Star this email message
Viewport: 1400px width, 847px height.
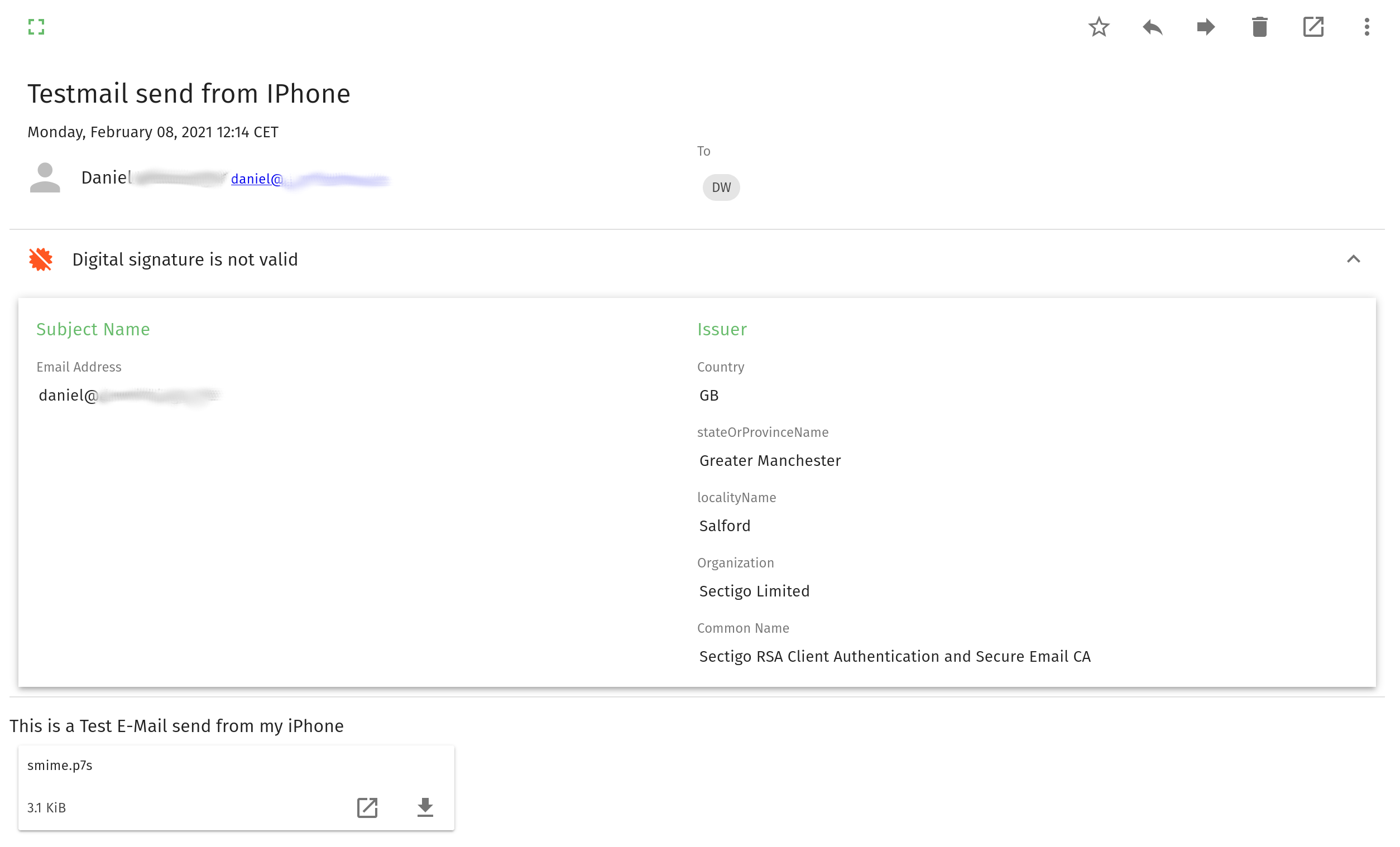click(x=1099, y=27)
